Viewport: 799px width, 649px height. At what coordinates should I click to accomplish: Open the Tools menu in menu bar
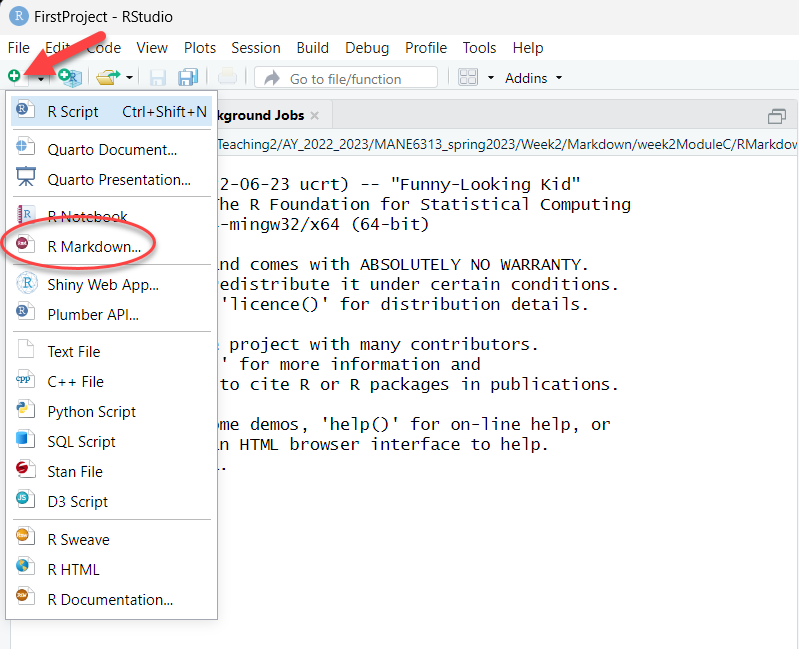pyautogui.click(x=479, y=48)
